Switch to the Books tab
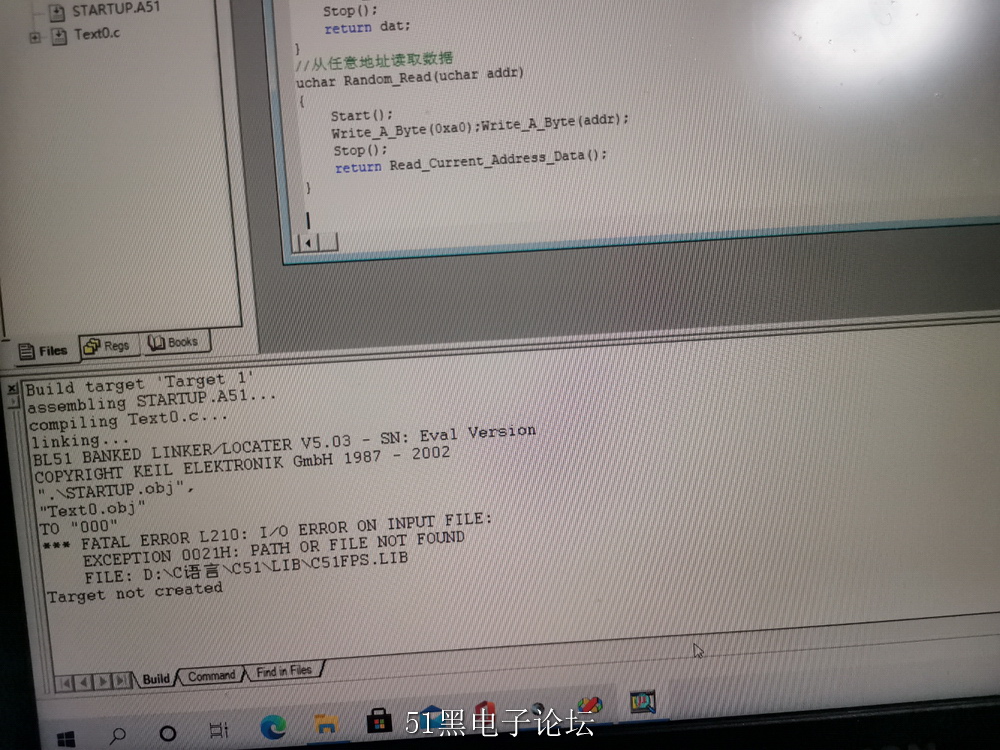This screenshot has width=1000, height=750. pos(173,342)
